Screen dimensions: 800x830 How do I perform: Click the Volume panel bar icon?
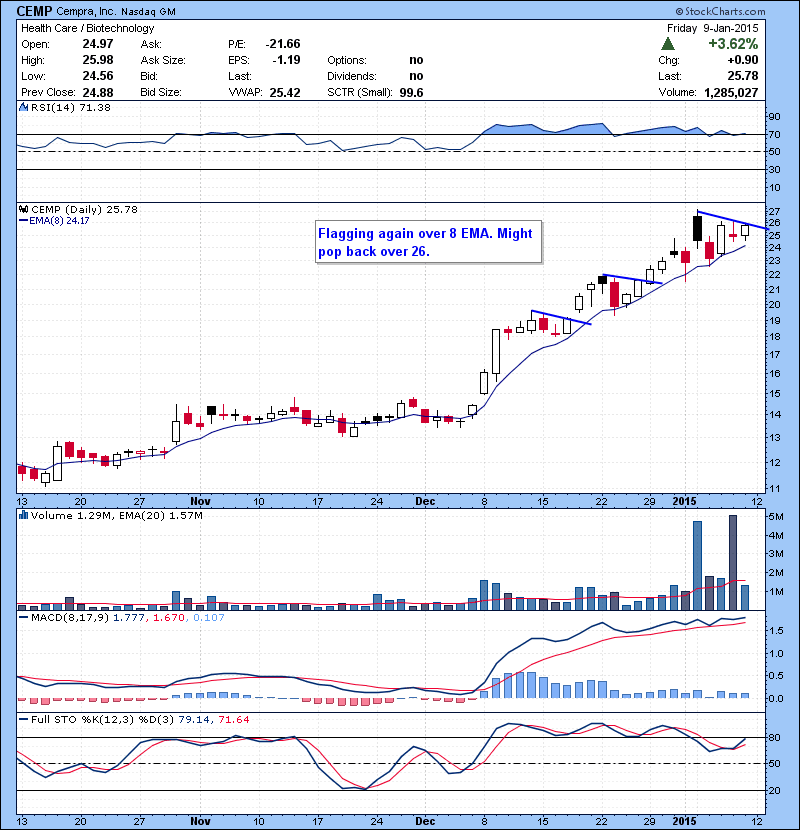coord(23,515)
